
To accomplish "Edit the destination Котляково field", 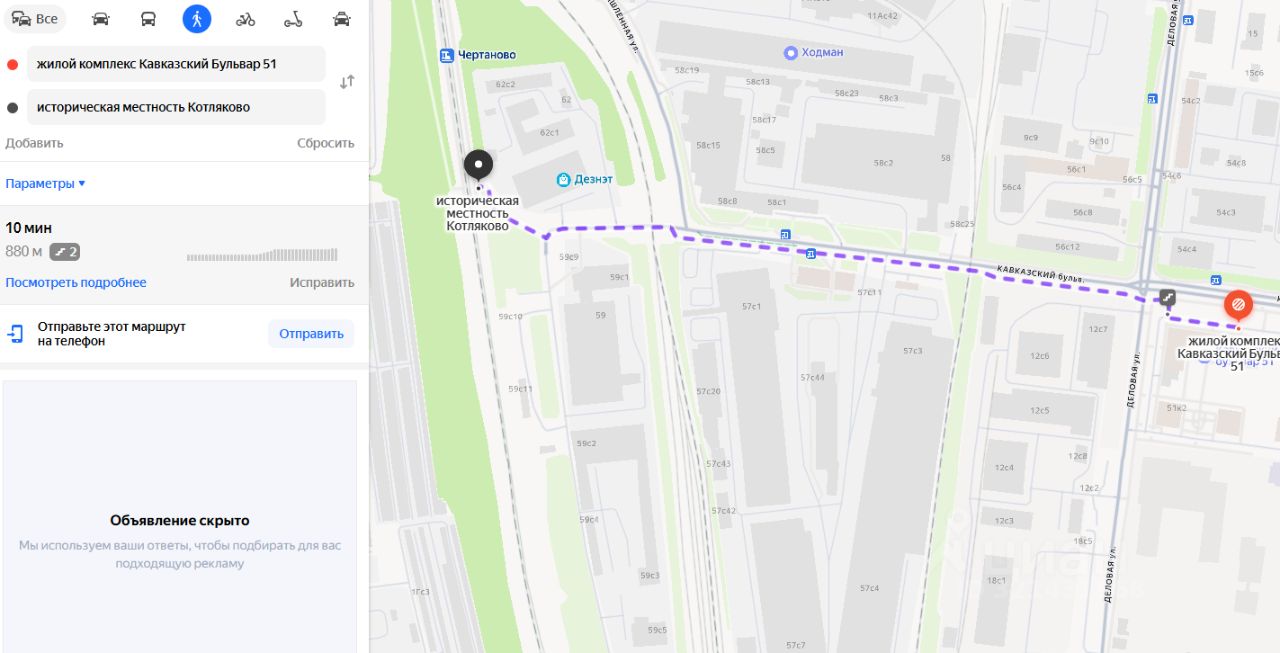I will coord(176,107).
